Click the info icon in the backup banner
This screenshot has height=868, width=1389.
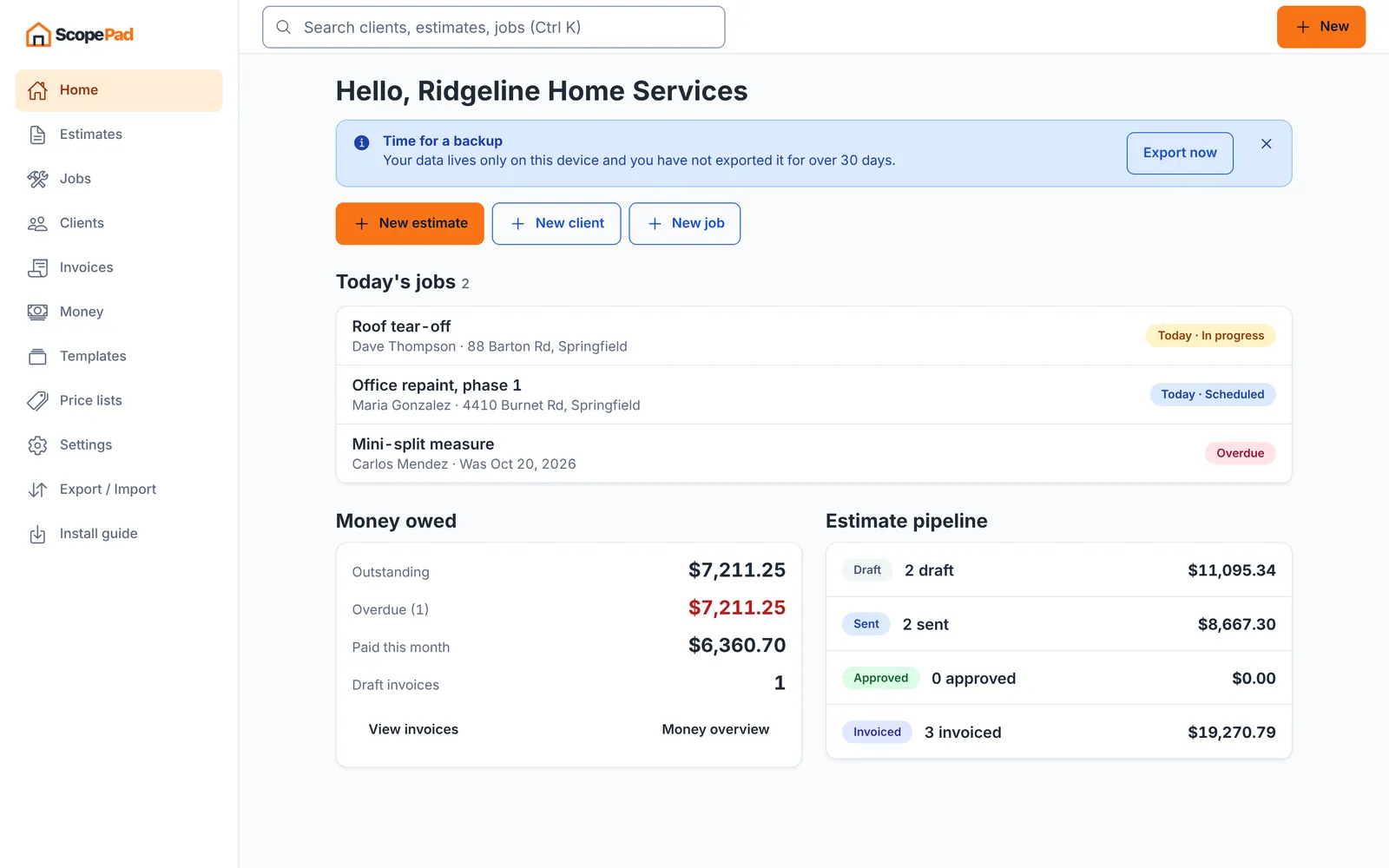click(362, 142)
